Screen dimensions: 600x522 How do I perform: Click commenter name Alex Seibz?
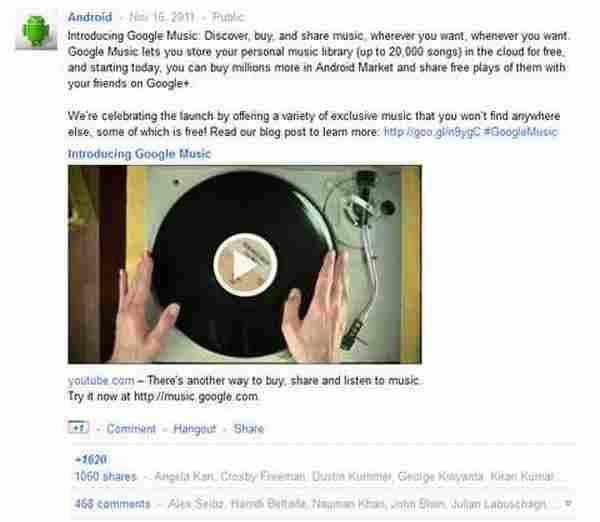(x=196, y=504)
